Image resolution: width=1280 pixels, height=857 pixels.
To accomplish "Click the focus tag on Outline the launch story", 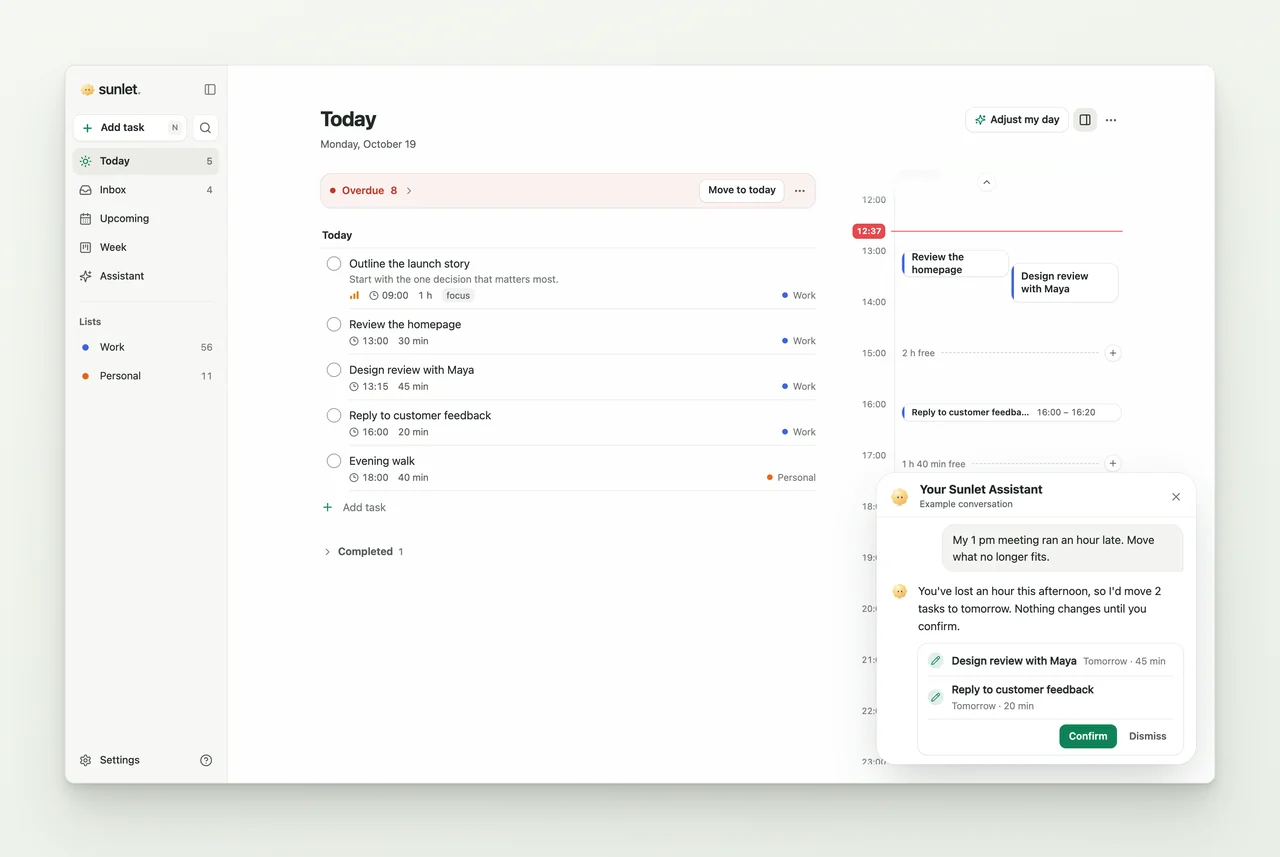I will [458, 296].
